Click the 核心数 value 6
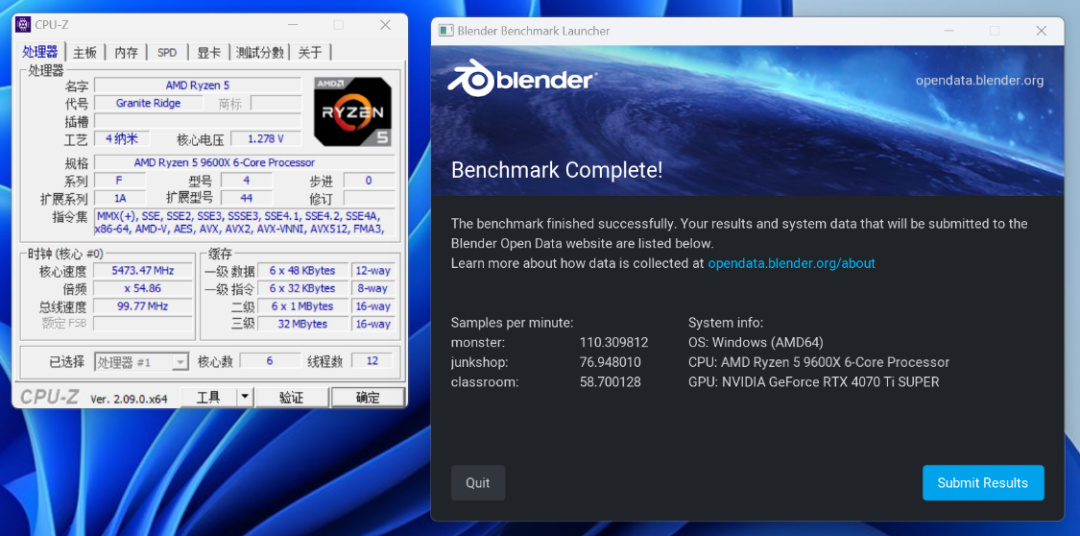 click(270, 361)
